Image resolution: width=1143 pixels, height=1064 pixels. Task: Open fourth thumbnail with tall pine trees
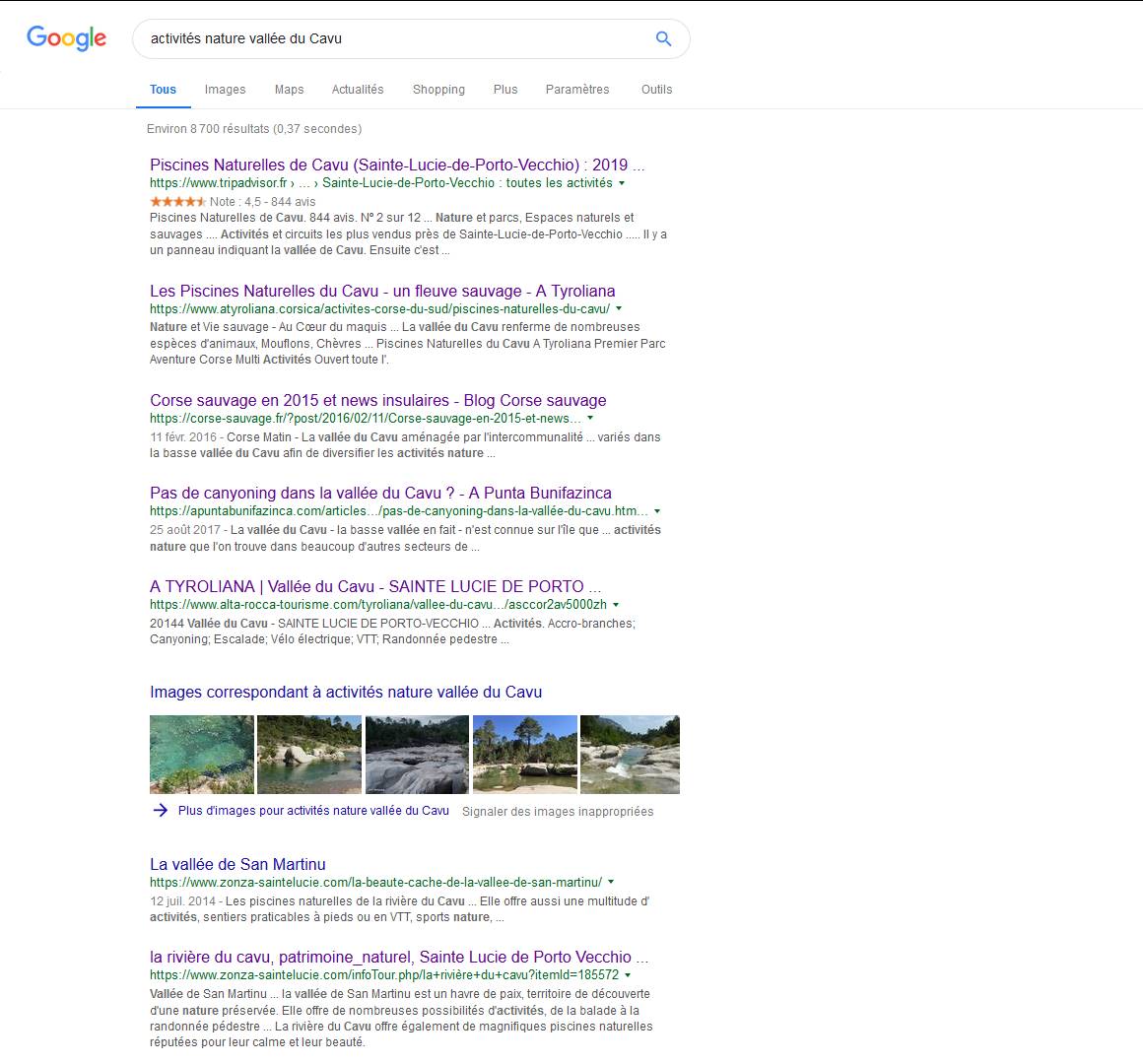click(525, 755)
